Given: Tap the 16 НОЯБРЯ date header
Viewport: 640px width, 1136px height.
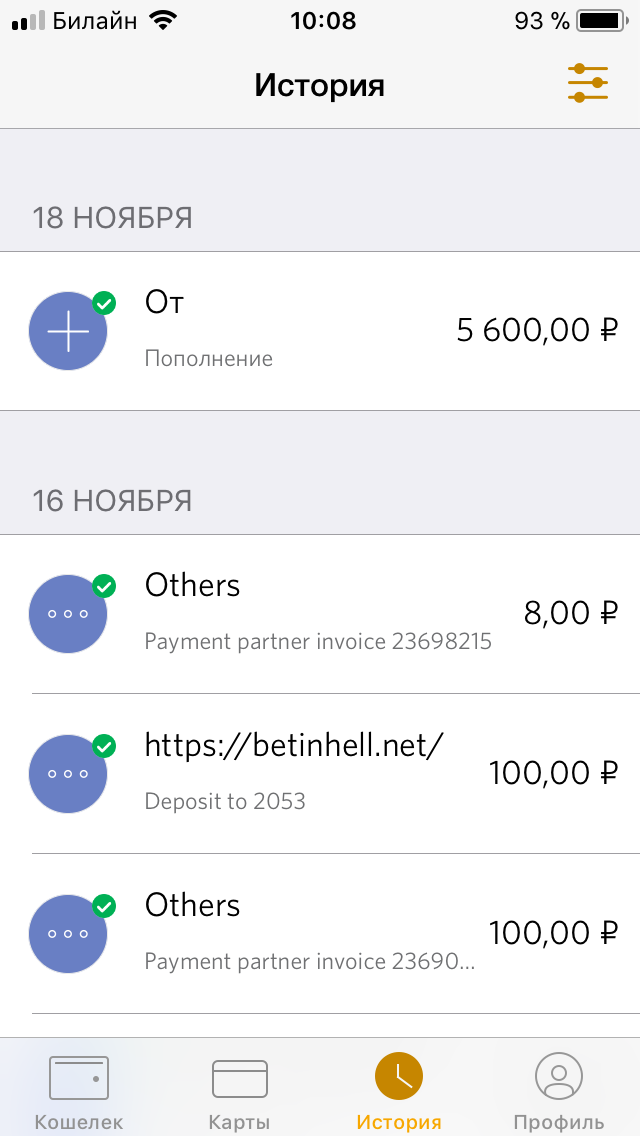Looking at the screenshot, I should tap(112, 500).
